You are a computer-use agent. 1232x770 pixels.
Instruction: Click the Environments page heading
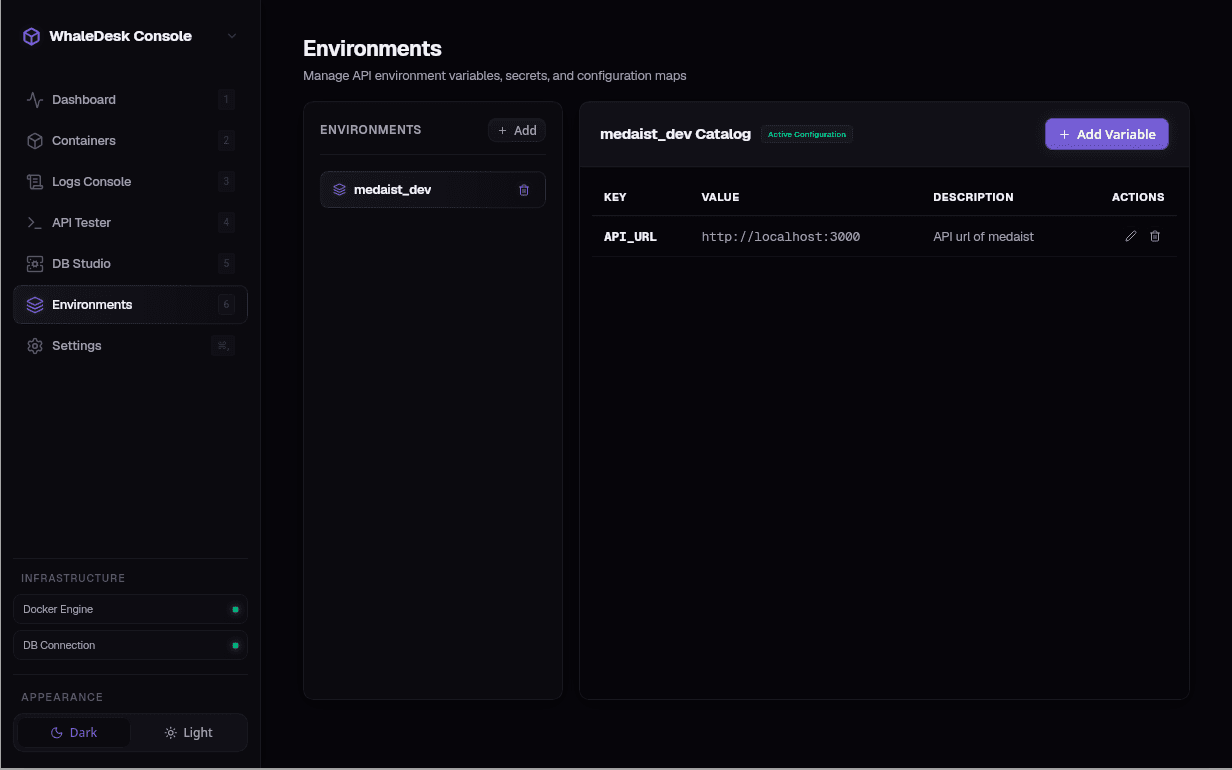372,48
